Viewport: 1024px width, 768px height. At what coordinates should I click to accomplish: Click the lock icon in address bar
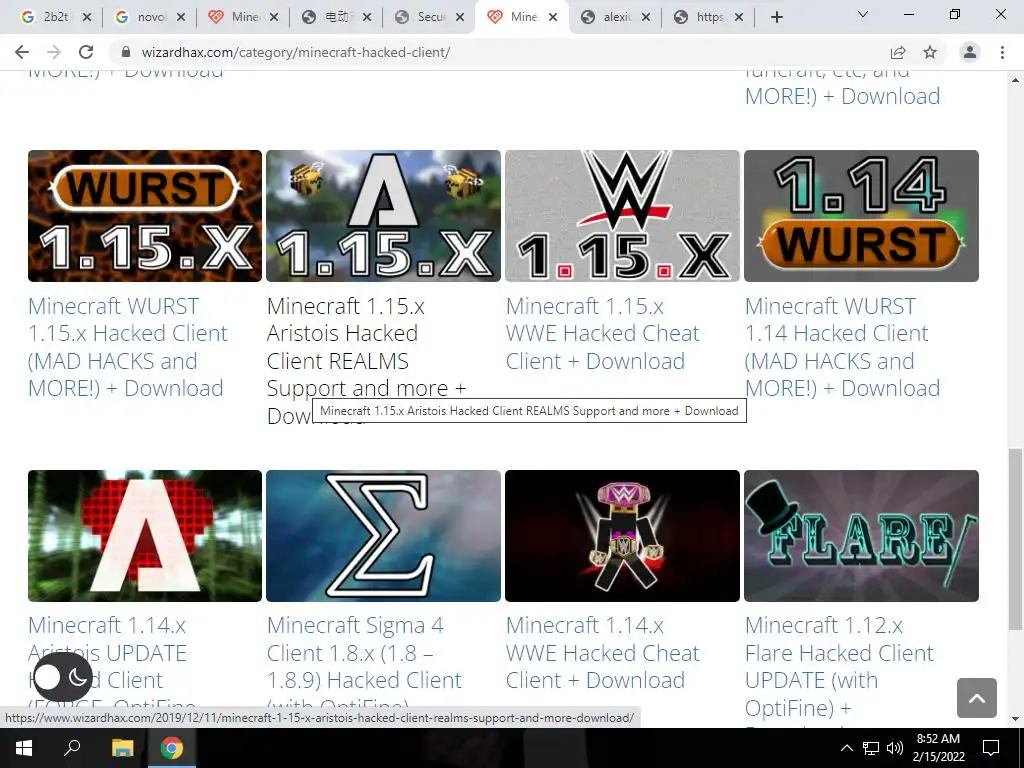coord(126,52)
